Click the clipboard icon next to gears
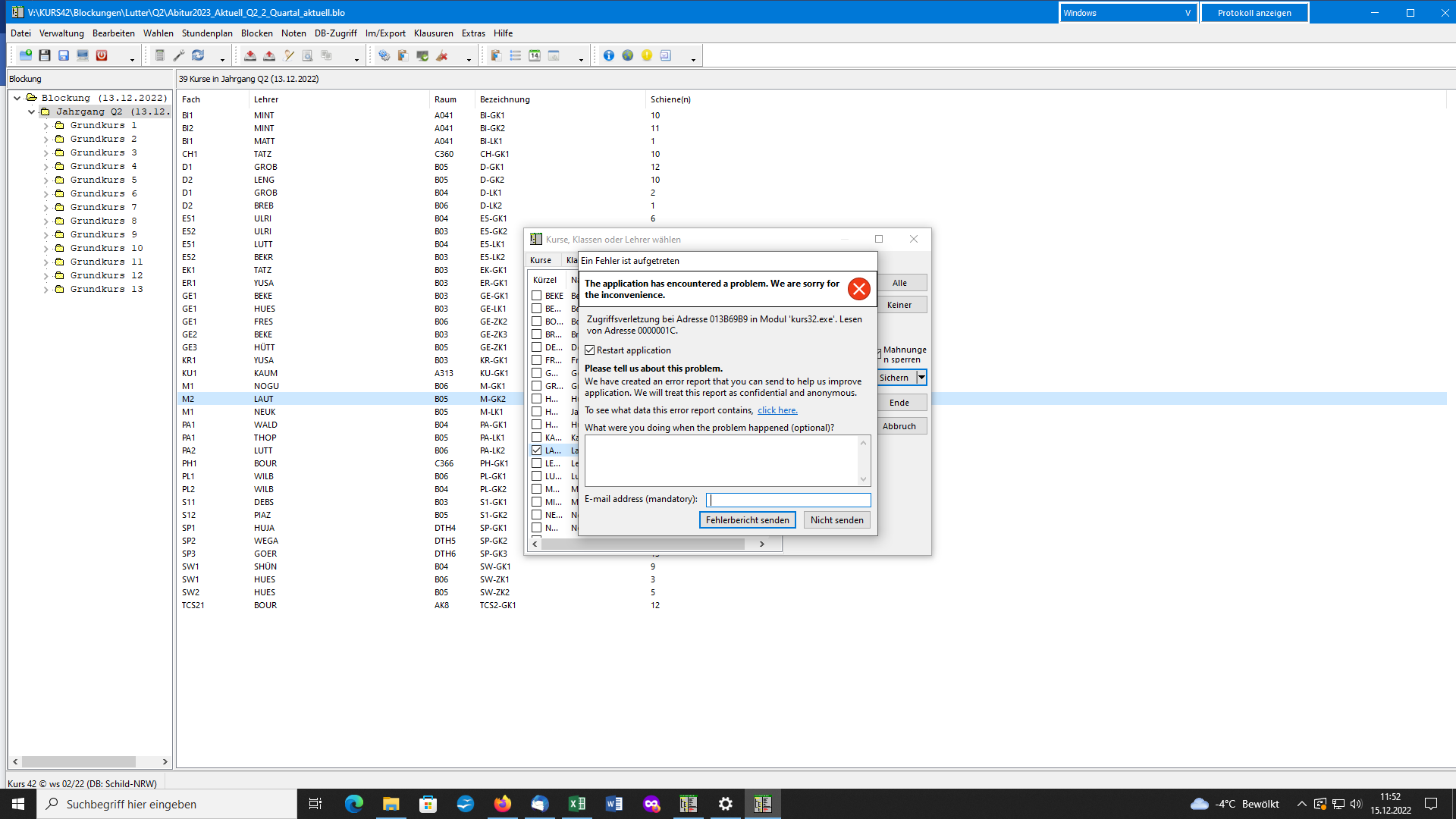This screenshot has width=1456, height=819. 403,55
